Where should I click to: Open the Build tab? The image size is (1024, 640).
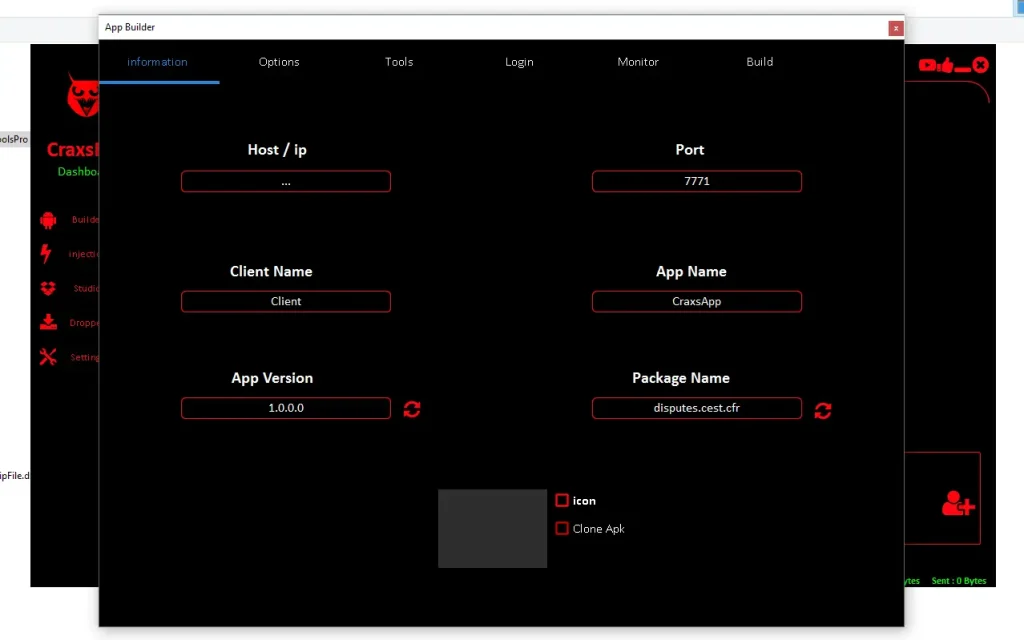point(759,62)
